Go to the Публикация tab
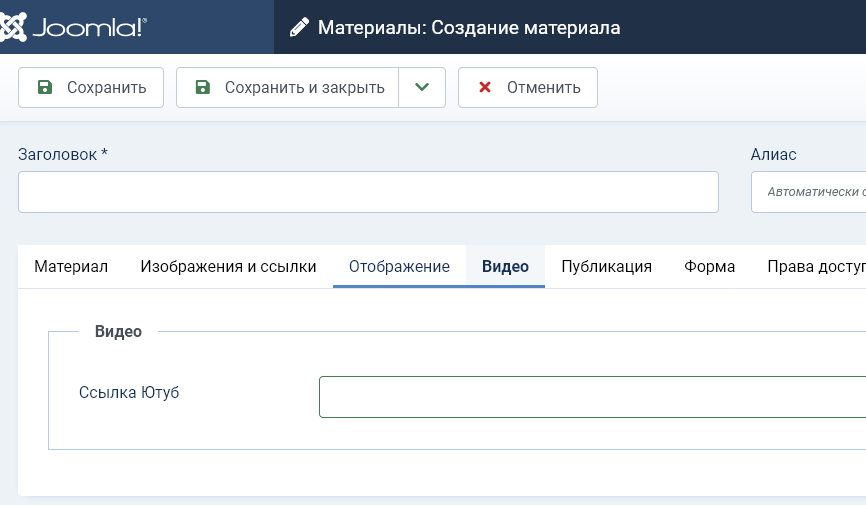Viewport: 866px width, 505px height. click(x=606, y=266)
